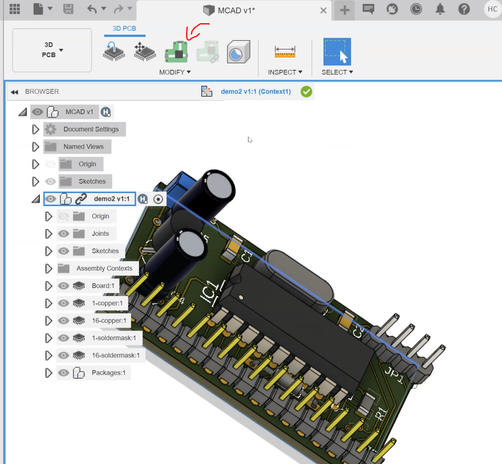
Task: Hide the Board:1 component
Action: pos(64,286)
